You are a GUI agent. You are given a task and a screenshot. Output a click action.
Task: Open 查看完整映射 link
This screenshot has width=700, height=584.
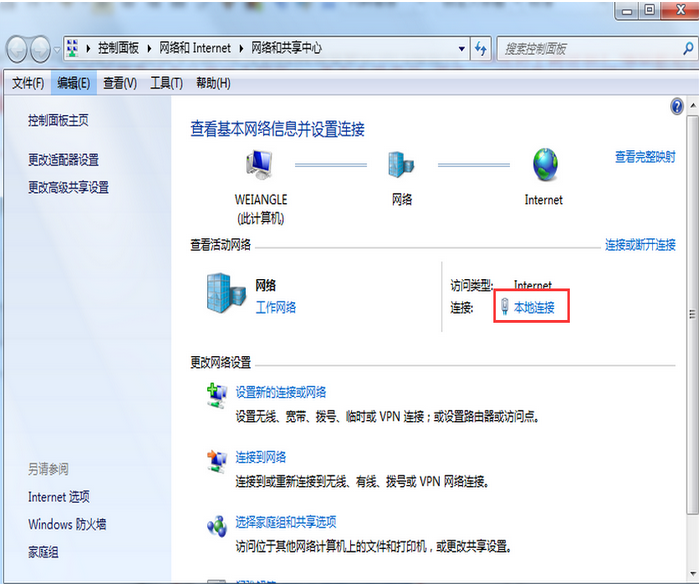coord(645,157)
